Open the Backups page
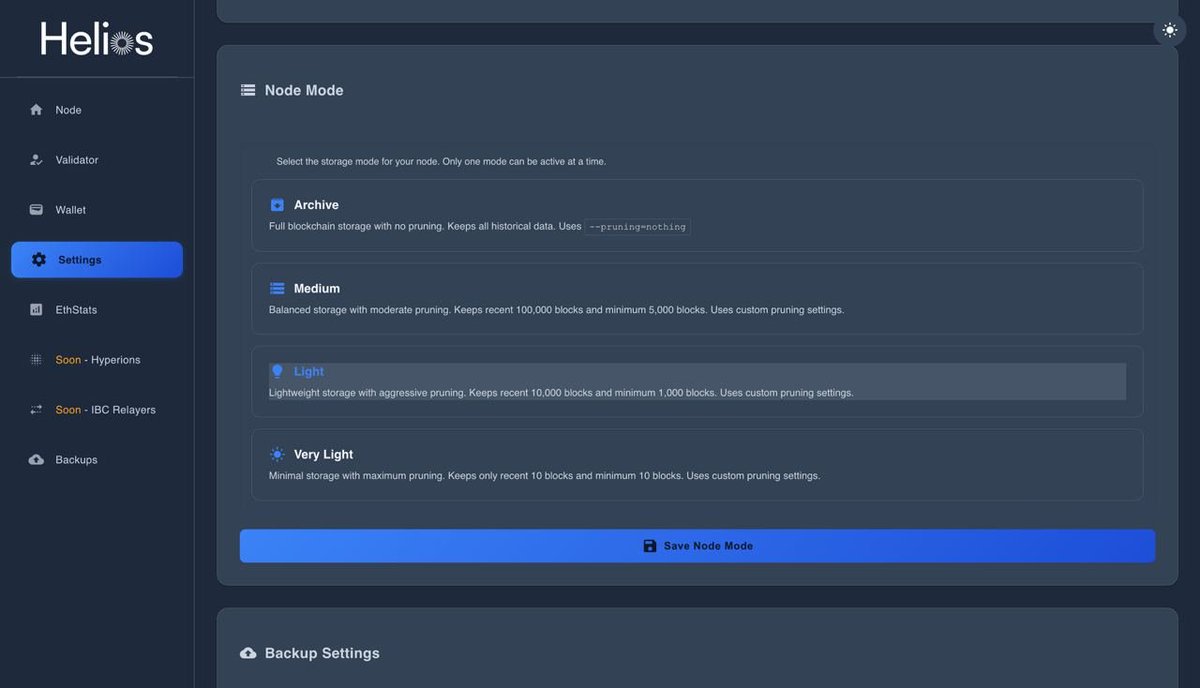The image size is (1200, 688). click(97, 460)
